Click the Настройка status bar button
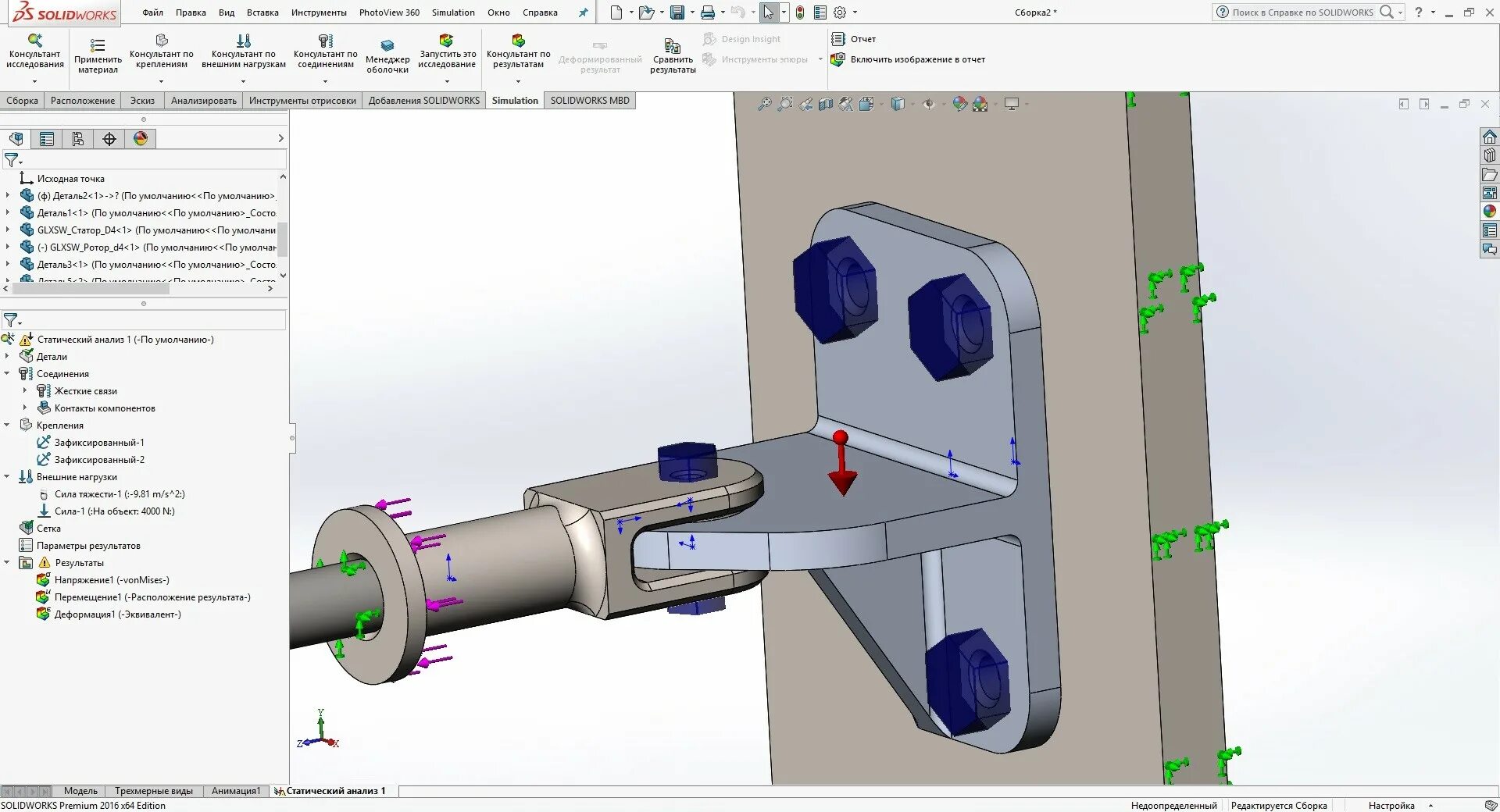The width and height of the screenshot is (1500, 812). coord(1391,806)
